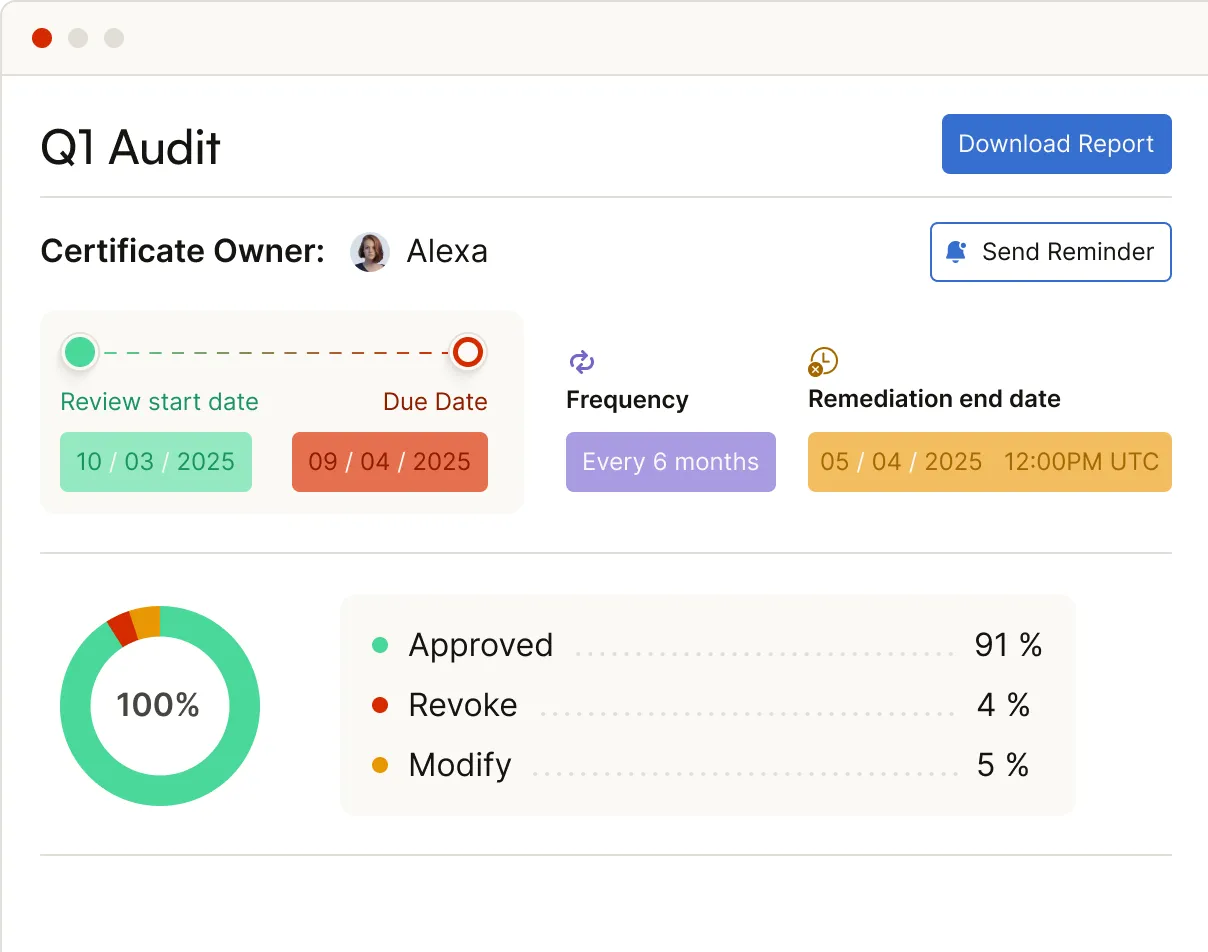Select the Modify legend label
The image size is (1208, 952).
pos(460,765)
